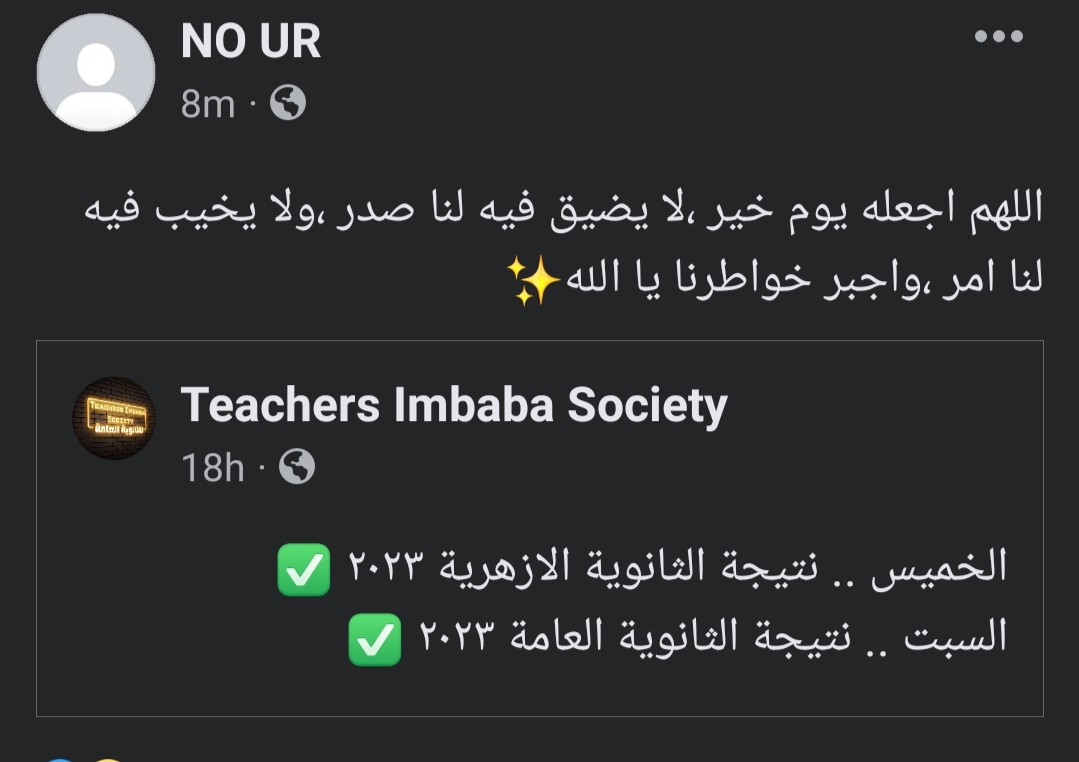This screenshot has height=762, width=1079.
Task: Click the word السبت in the shared post
Action: [x=956, y=638]
